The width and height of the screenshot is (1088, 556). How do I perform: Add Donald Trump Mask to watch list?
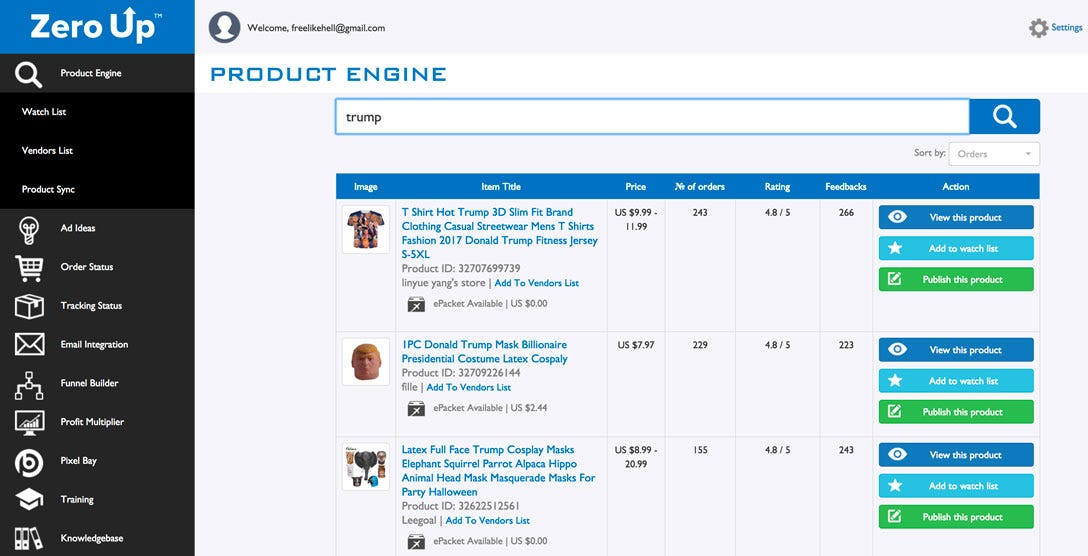[956, 381]
